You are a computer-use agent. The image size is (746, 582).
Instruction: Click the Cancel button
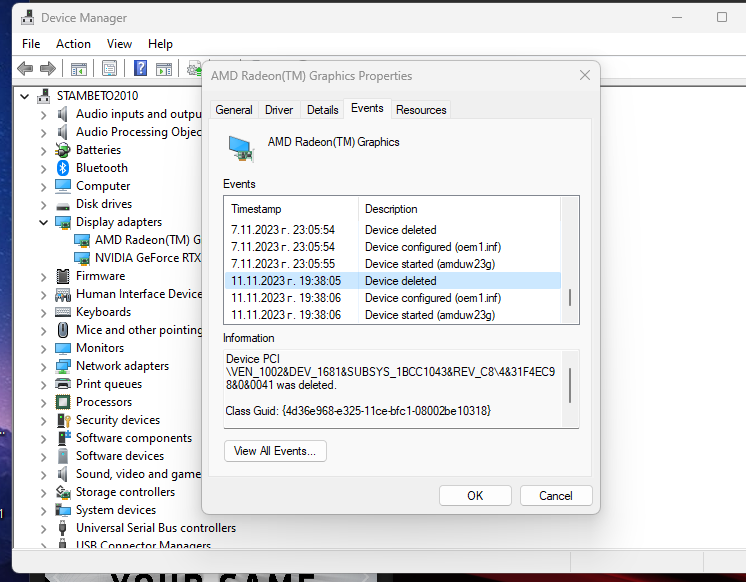point(556,496)
